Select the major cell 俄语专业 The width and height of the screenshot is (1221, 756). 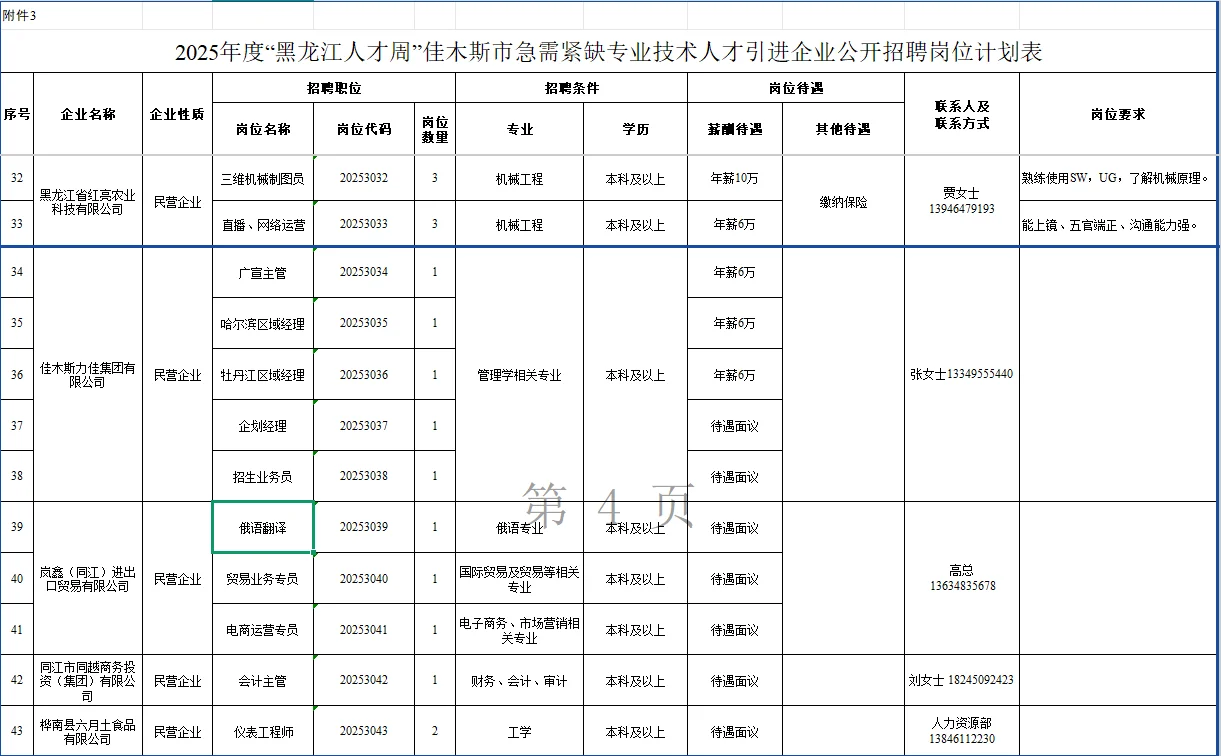(x=519, y=527)
